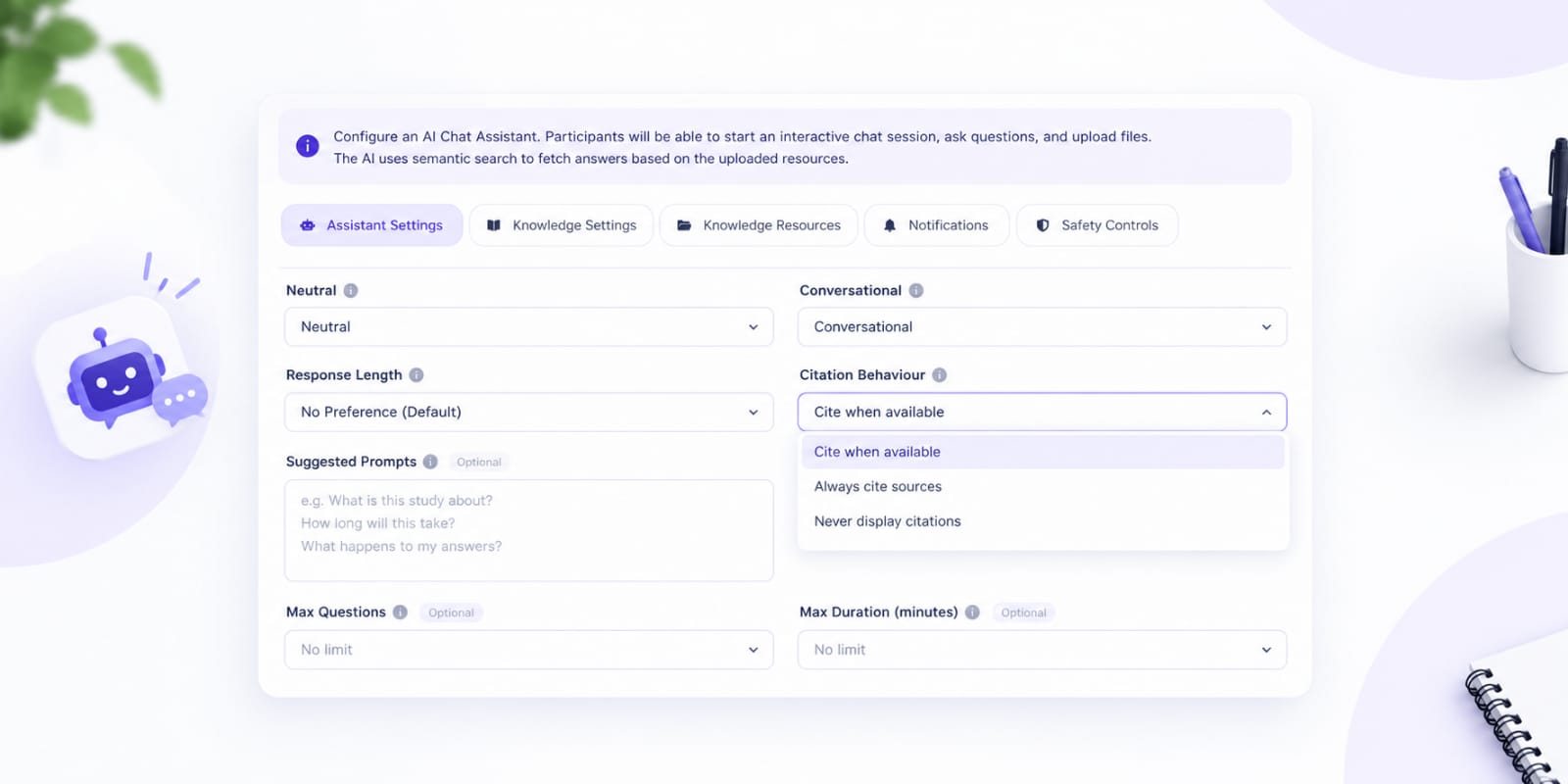Pick the Never display citations option
This screenshot has width=1568, height=784.
(1043, 521)
